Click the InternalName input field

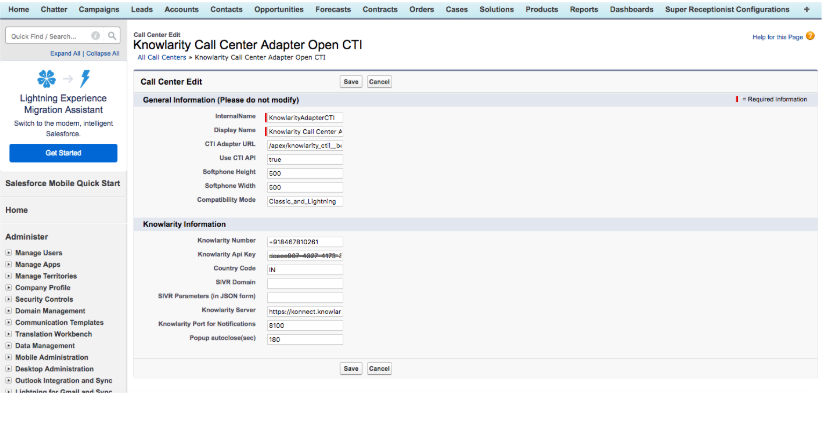(x=305, y=118)
